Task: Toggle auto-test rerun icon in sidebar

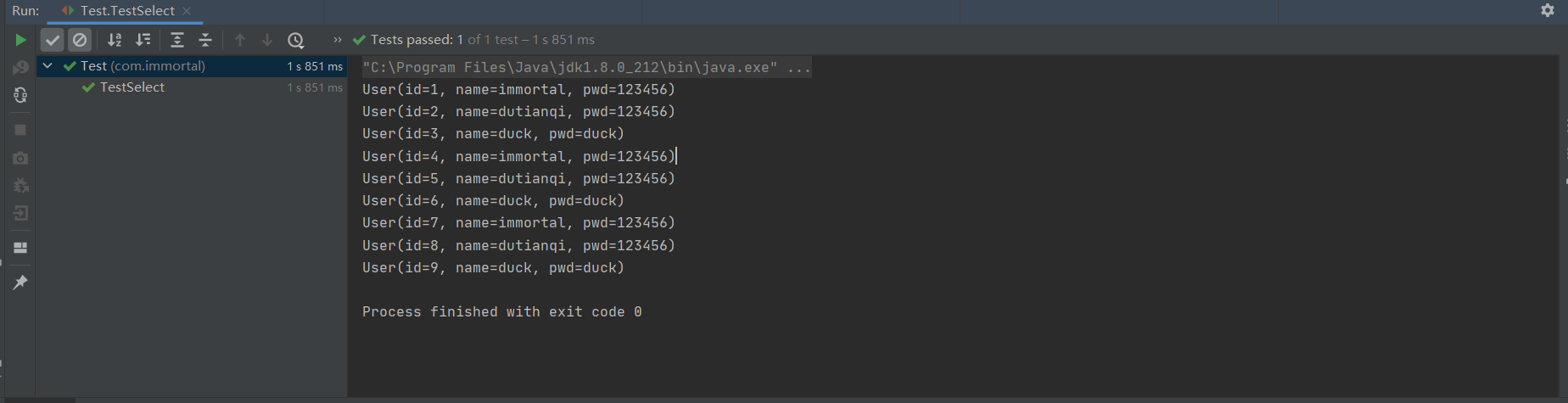Action: point(20,96)
